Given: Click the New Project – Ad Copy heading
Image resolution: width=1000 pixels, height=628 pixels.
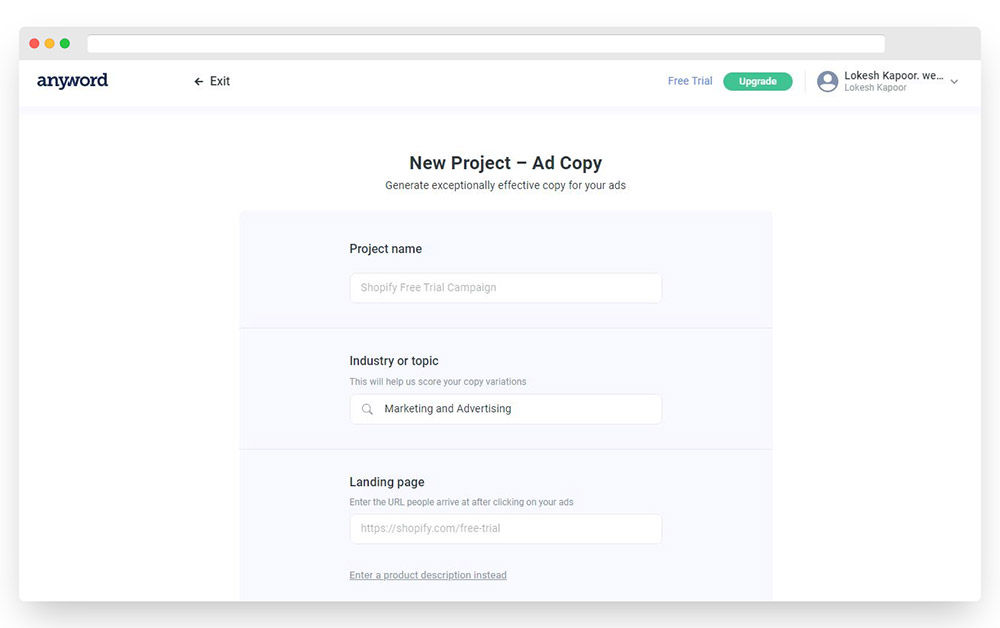Looking at the screenshot, I should 506,163.
